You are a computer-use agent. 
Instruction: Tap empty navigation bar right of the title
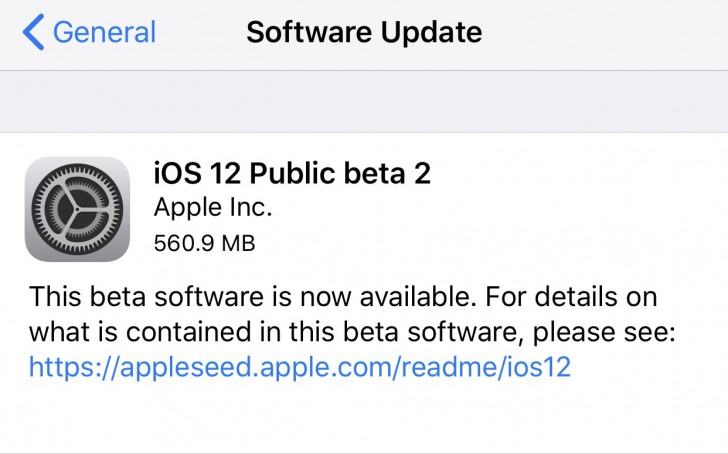(610, 33)
